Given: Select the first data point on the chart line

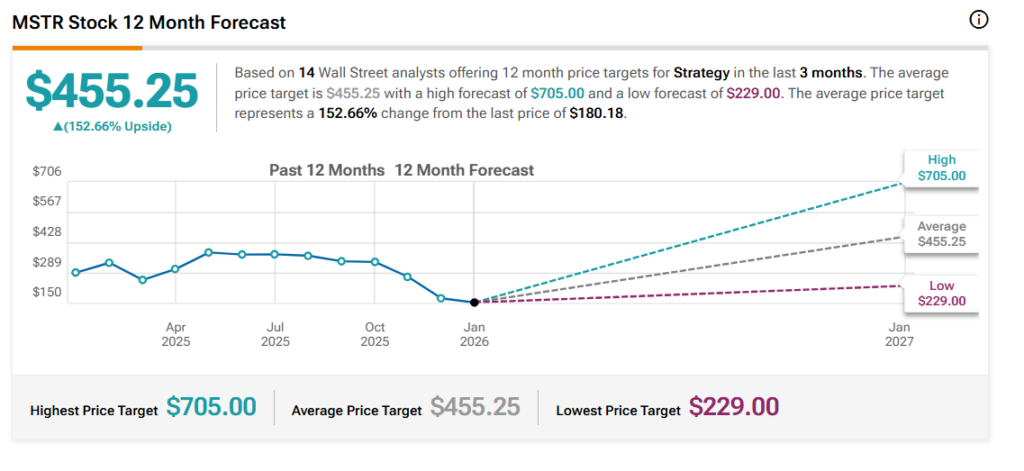Looking at the screenshot, I should [x=76, y=272].
